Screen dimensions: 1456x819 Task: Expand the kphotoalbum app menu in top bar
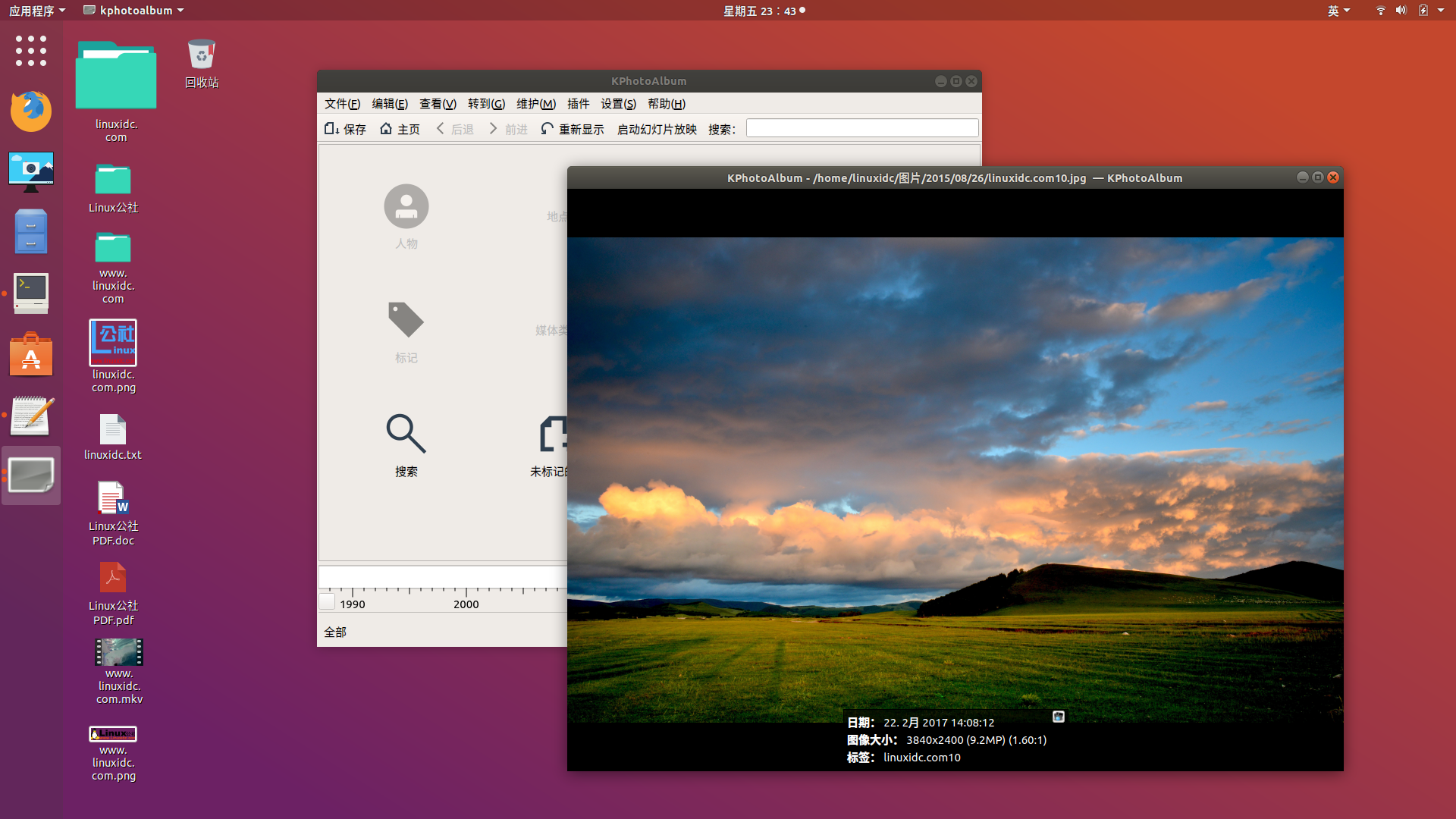tap(134, 11)
